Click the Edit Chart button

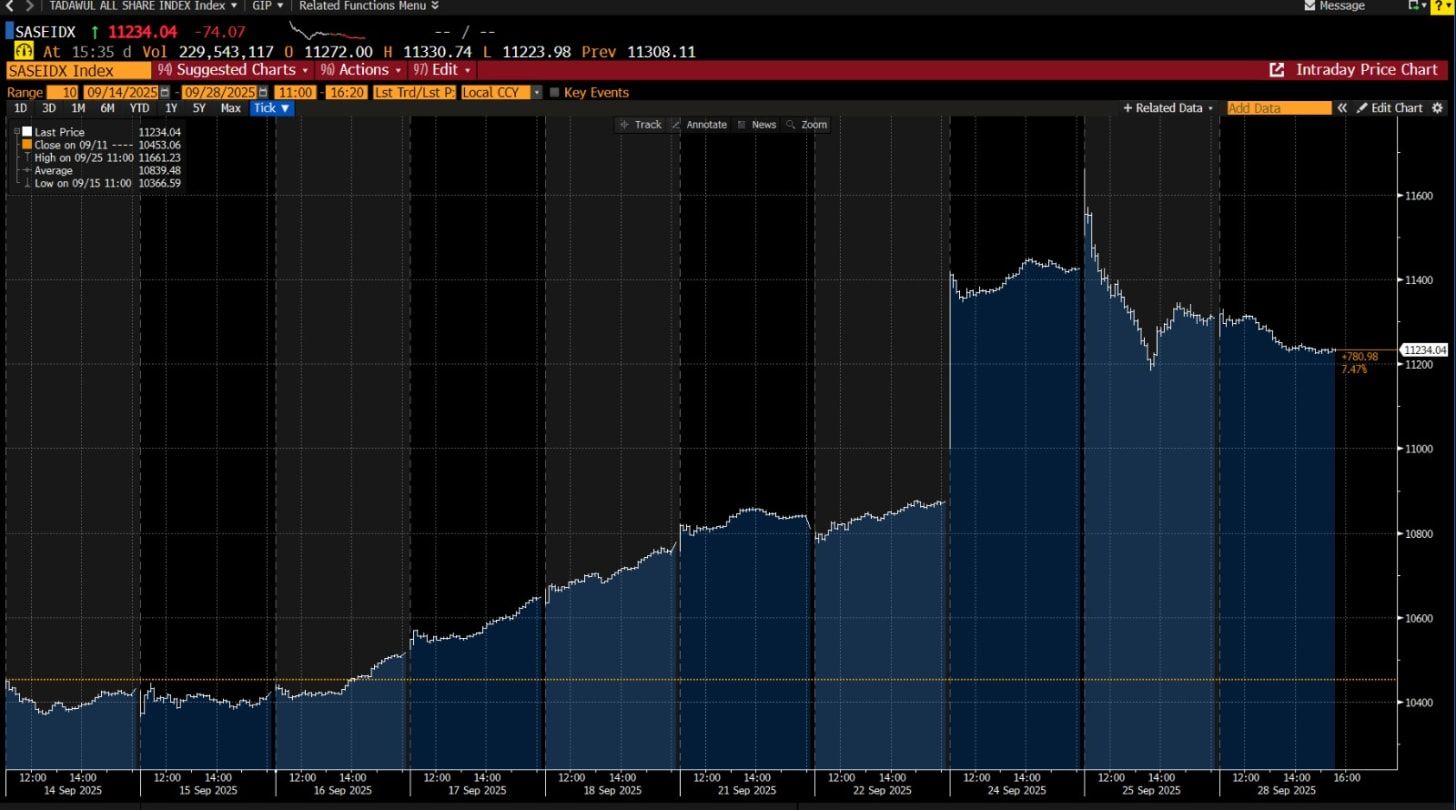click(x=1389, y=108)
